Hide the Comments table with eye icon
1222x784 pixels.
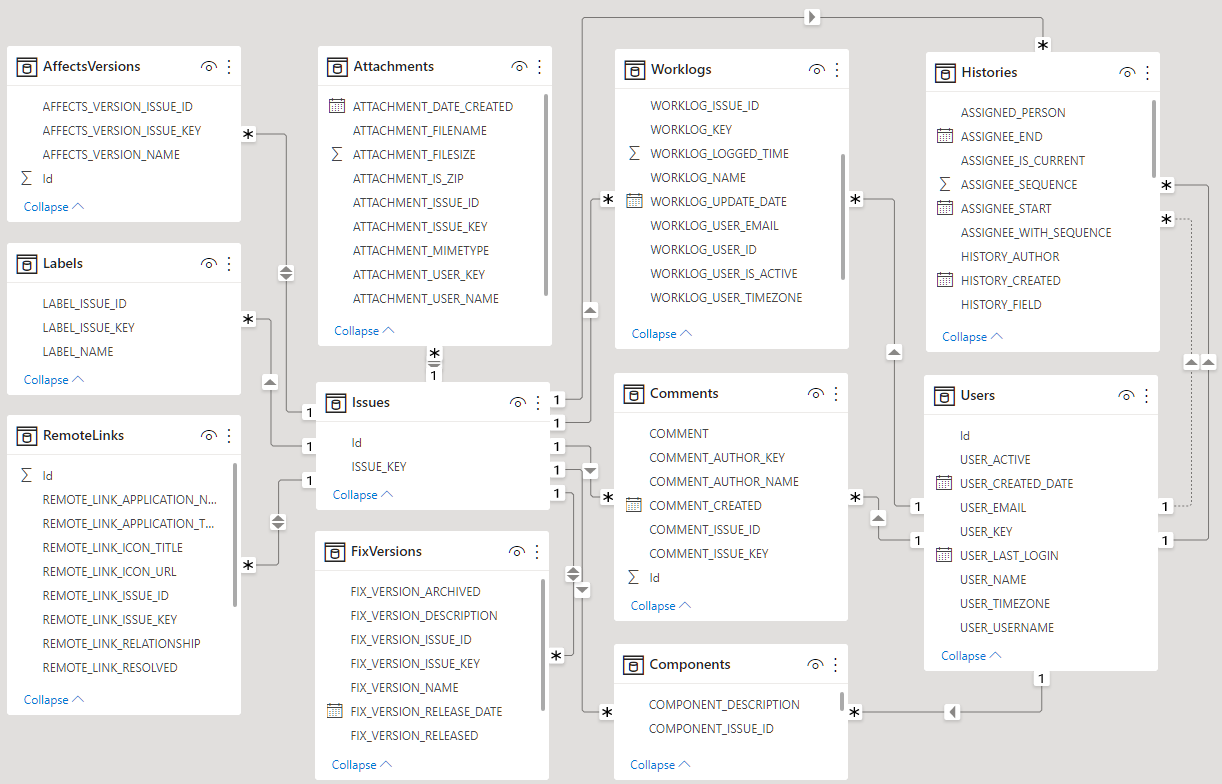pos(816,393)
